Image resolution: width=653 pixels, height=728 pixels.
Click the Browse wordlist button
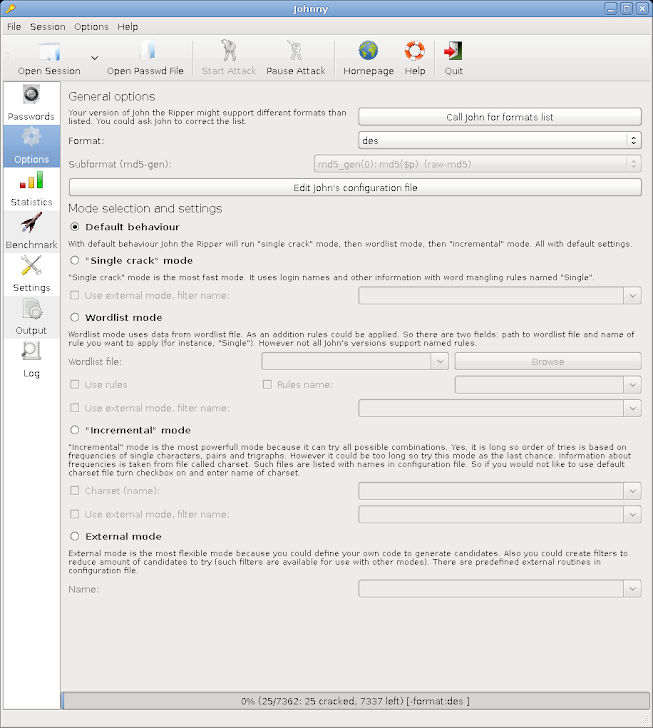548,362
